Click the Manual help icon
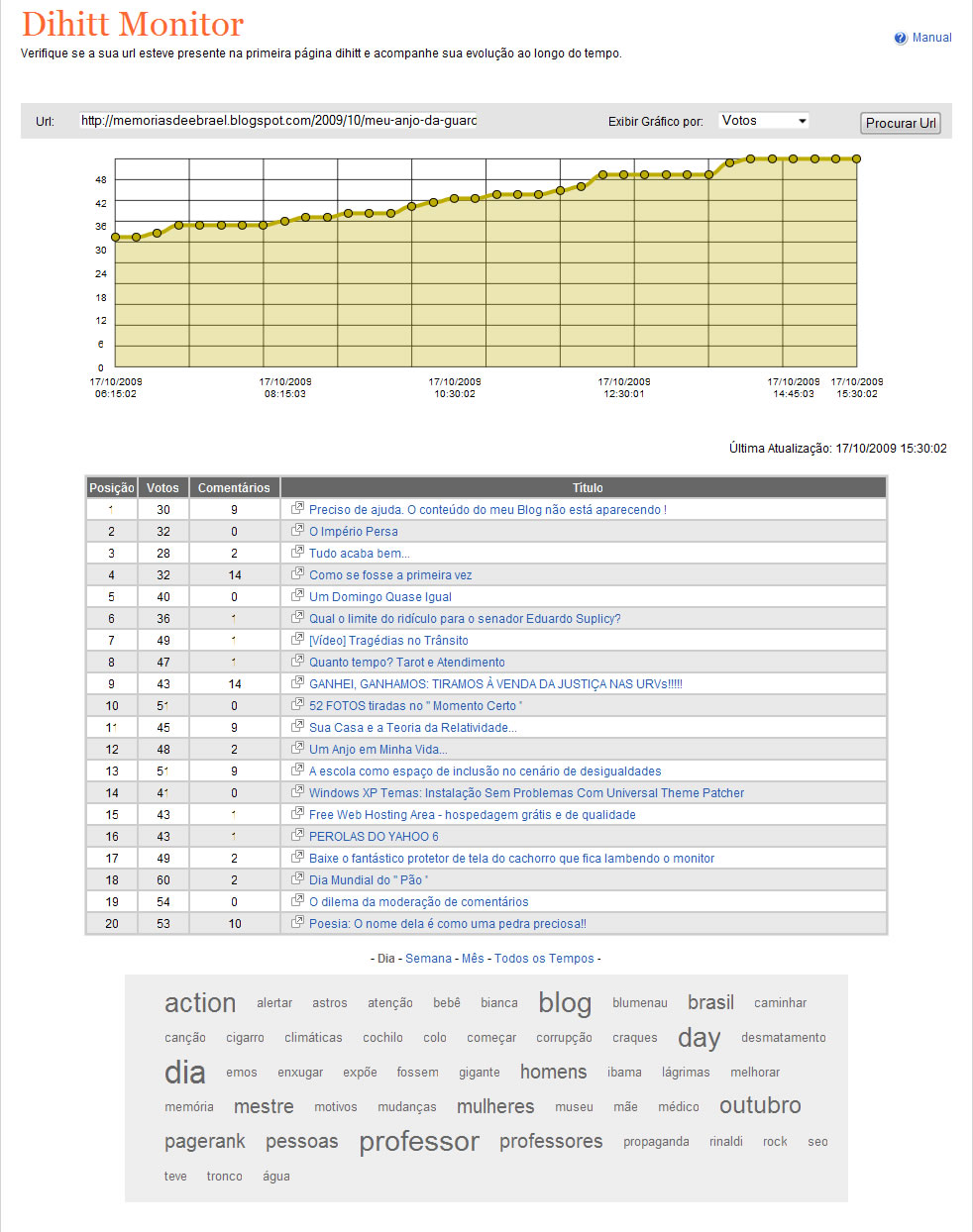 900,38
